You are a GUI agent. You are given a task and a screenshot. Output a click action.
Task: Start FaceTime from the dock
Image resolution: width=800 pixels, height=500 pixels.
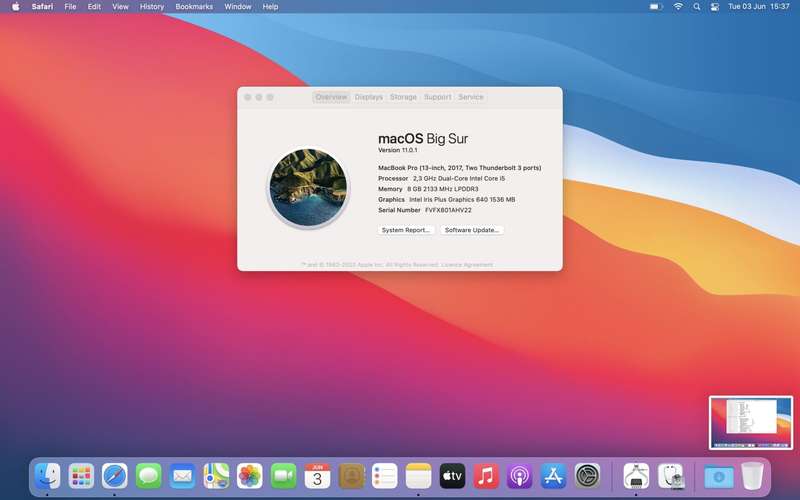point(284,476)
